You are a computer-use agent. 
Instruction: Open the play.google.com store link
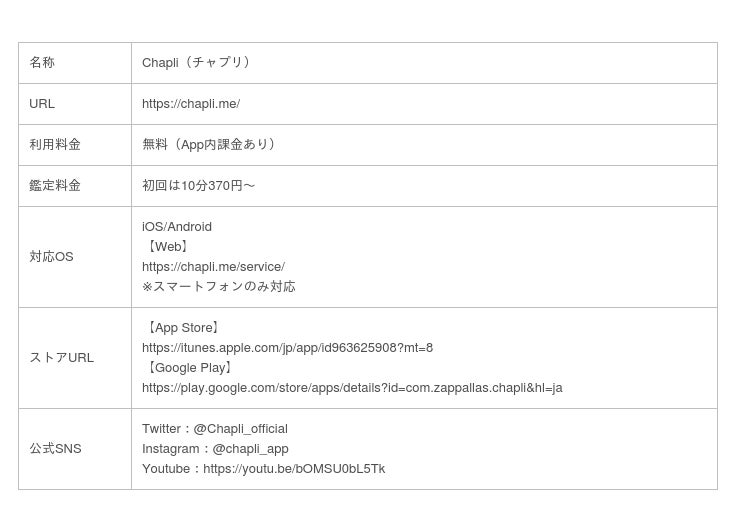[x=352, y=388]
